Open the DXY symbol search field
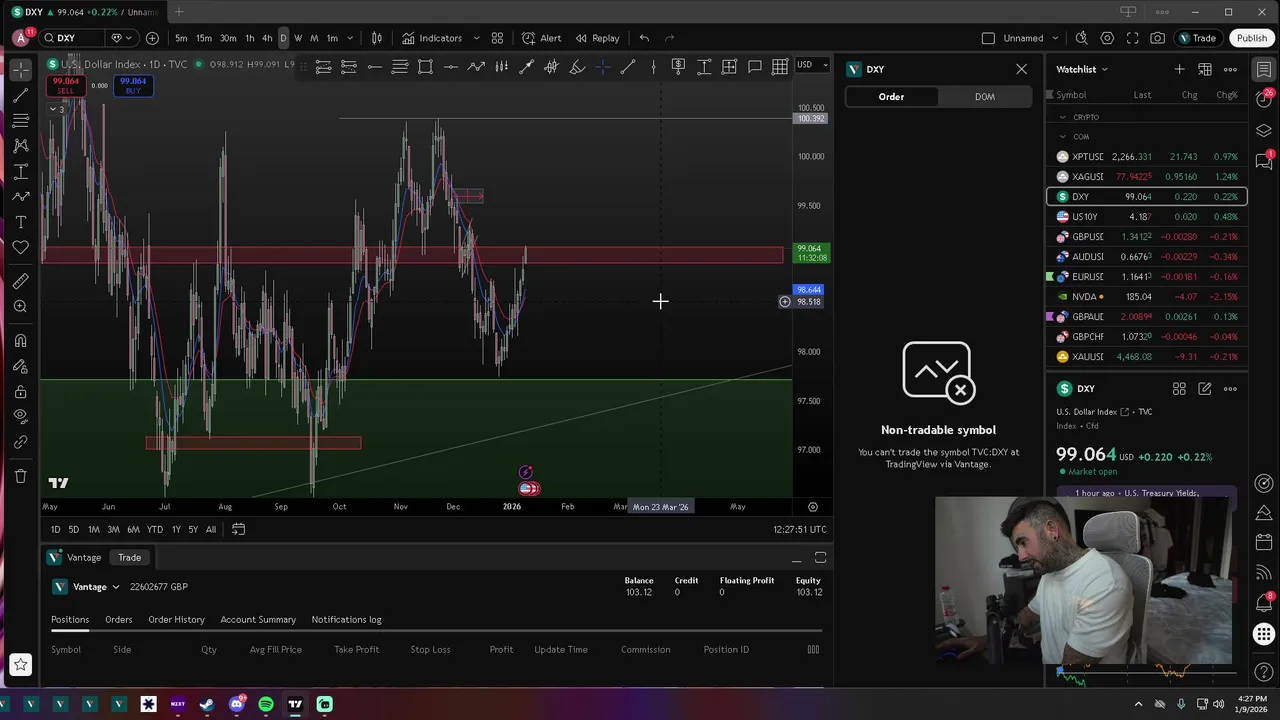This screenshot has width=1280, height=720. pyautogui.click(x=75, y=38)
